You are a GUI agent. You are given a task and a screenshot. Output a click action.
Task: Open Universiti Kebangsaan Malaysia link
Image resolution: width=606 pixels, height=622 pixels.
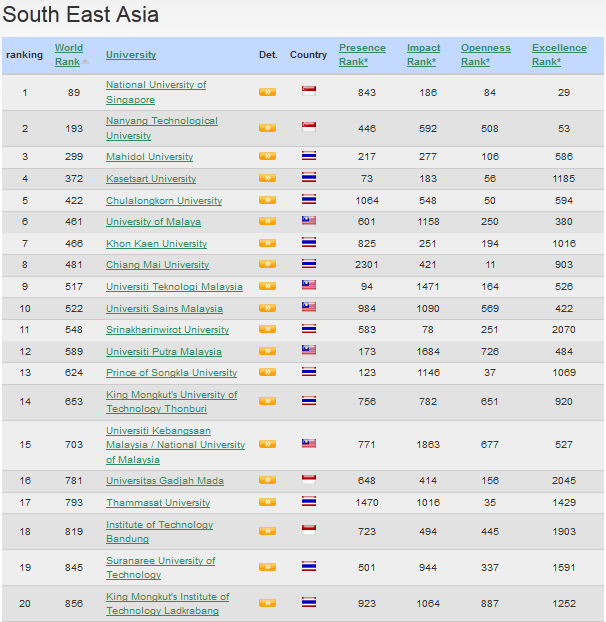(175, 445)
